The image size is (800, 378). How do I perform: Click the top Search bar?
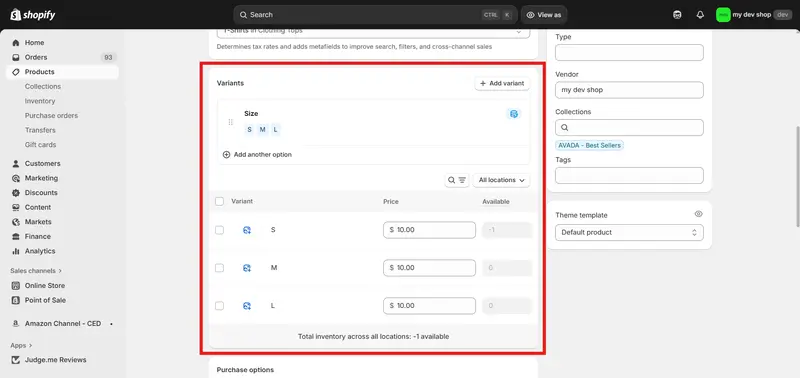pyautogui.click(x=376, y=15)
